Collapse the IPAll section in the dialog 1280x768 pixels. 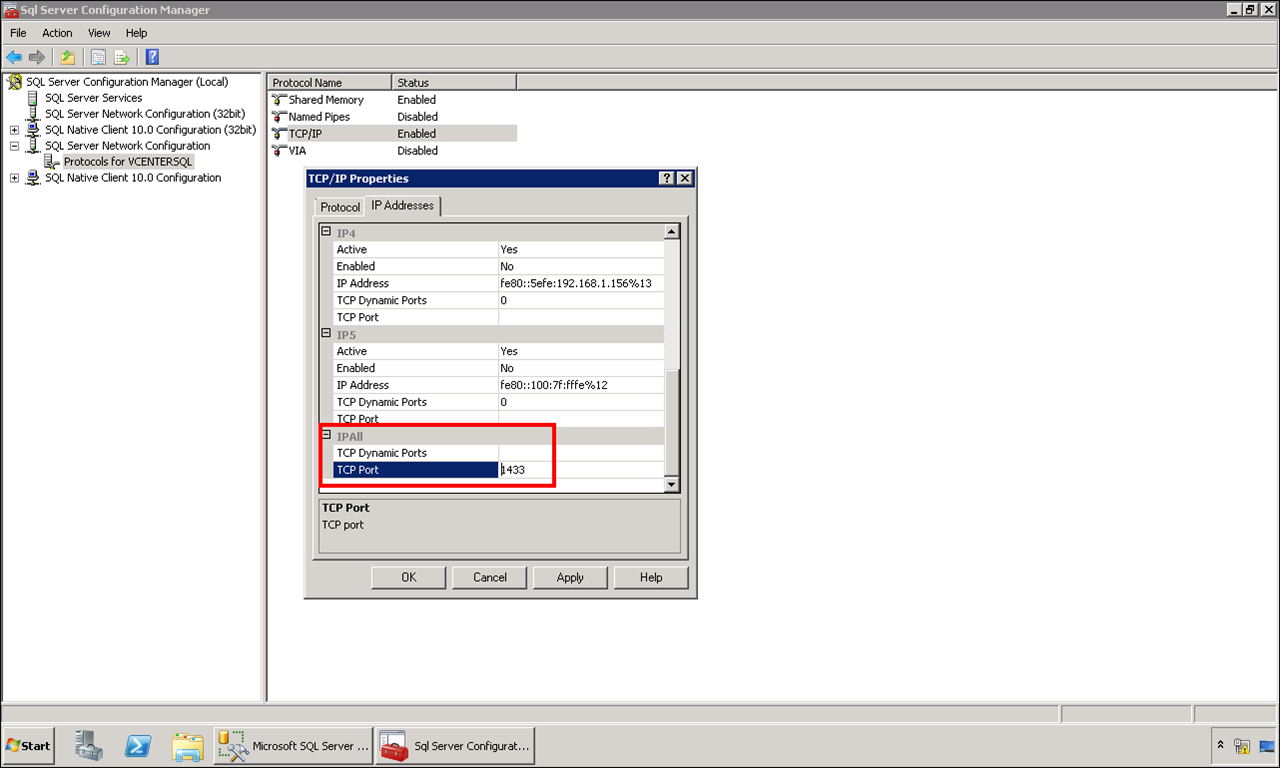click(326, 435)
